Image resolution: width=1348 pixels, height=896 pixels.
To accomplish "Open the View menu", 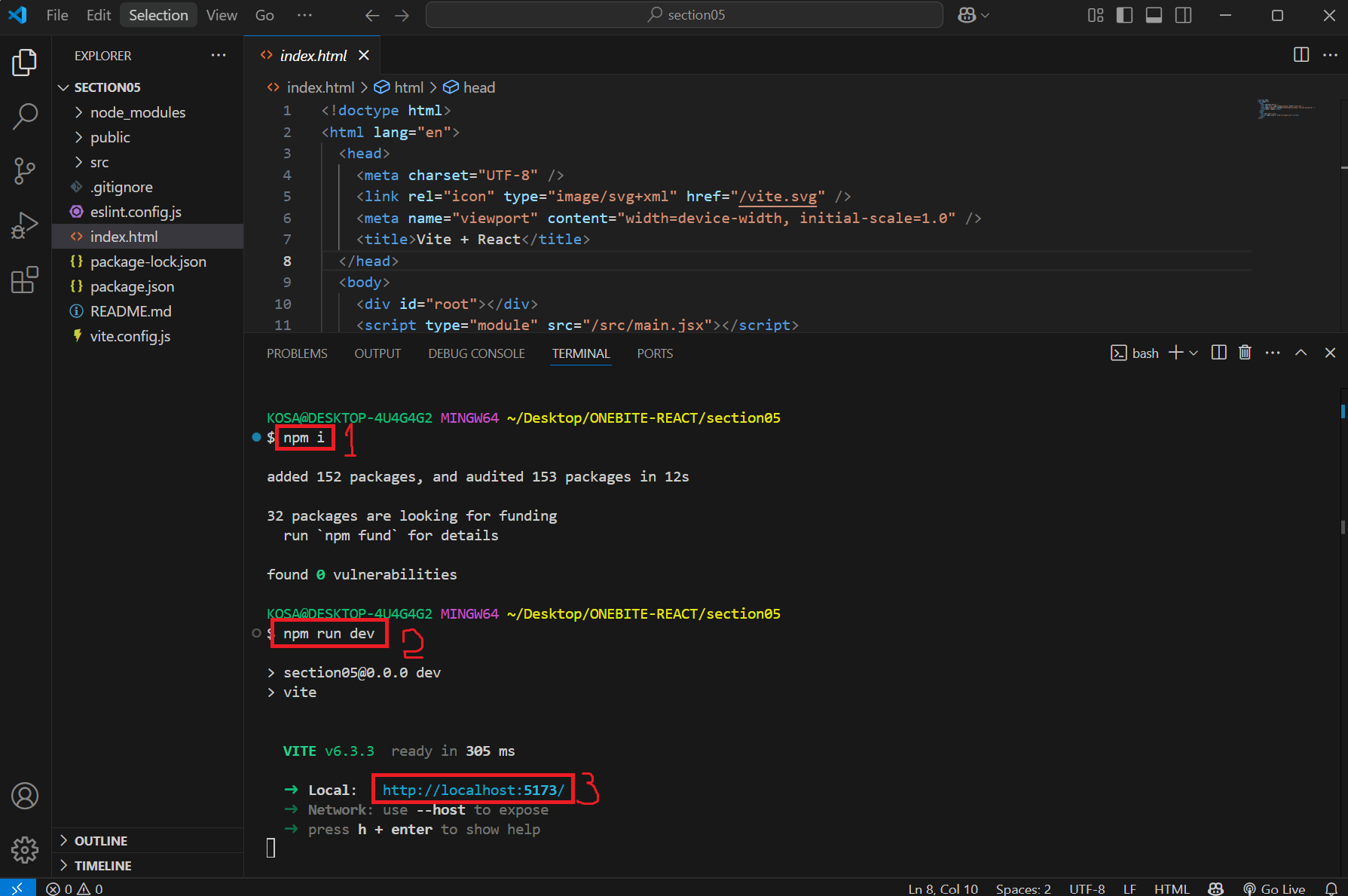I will [222, 15].
